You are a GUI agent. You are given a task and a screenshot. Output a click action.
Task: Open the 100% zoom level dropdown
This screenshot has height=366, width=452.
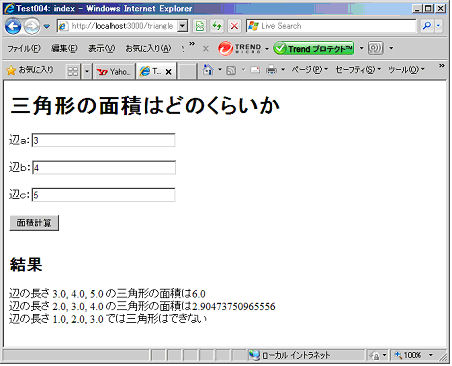(x=431, y=355)
